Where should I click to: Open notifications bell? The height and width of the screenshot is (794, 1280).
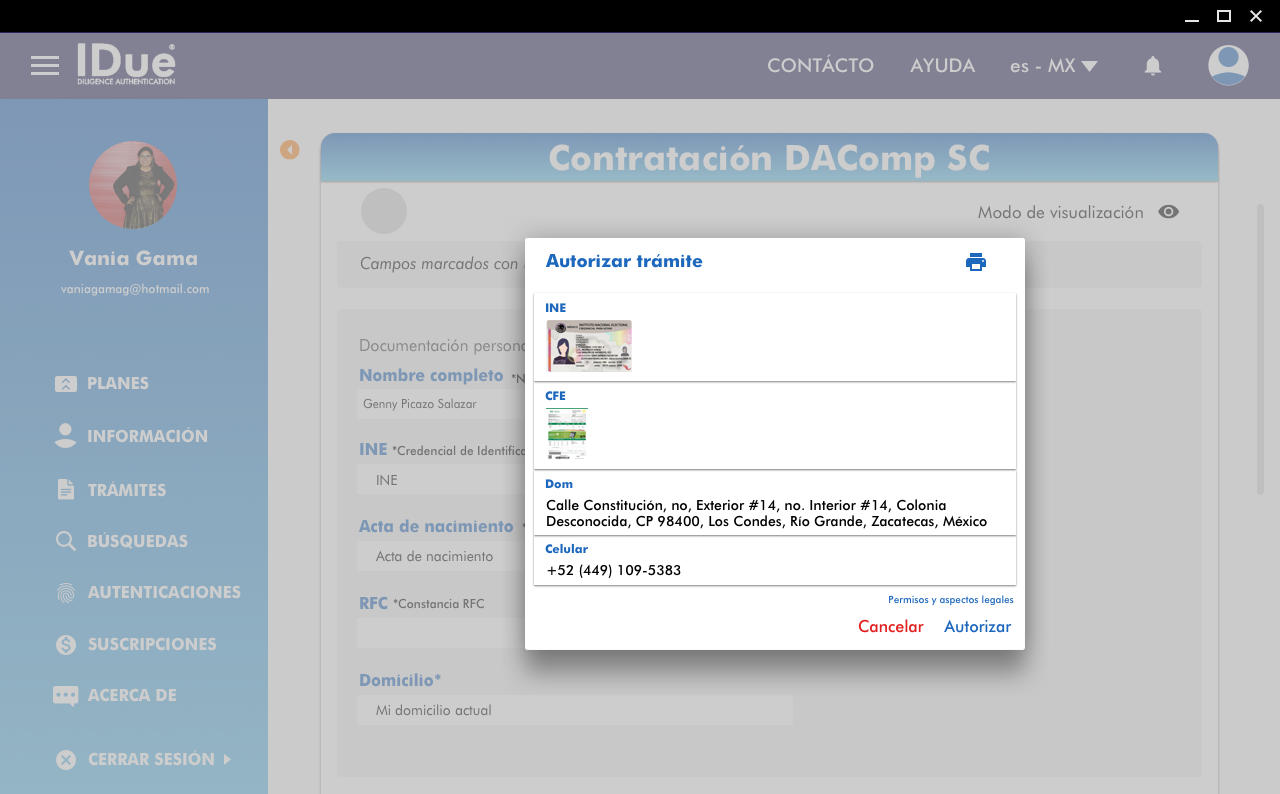point(1153,66)
